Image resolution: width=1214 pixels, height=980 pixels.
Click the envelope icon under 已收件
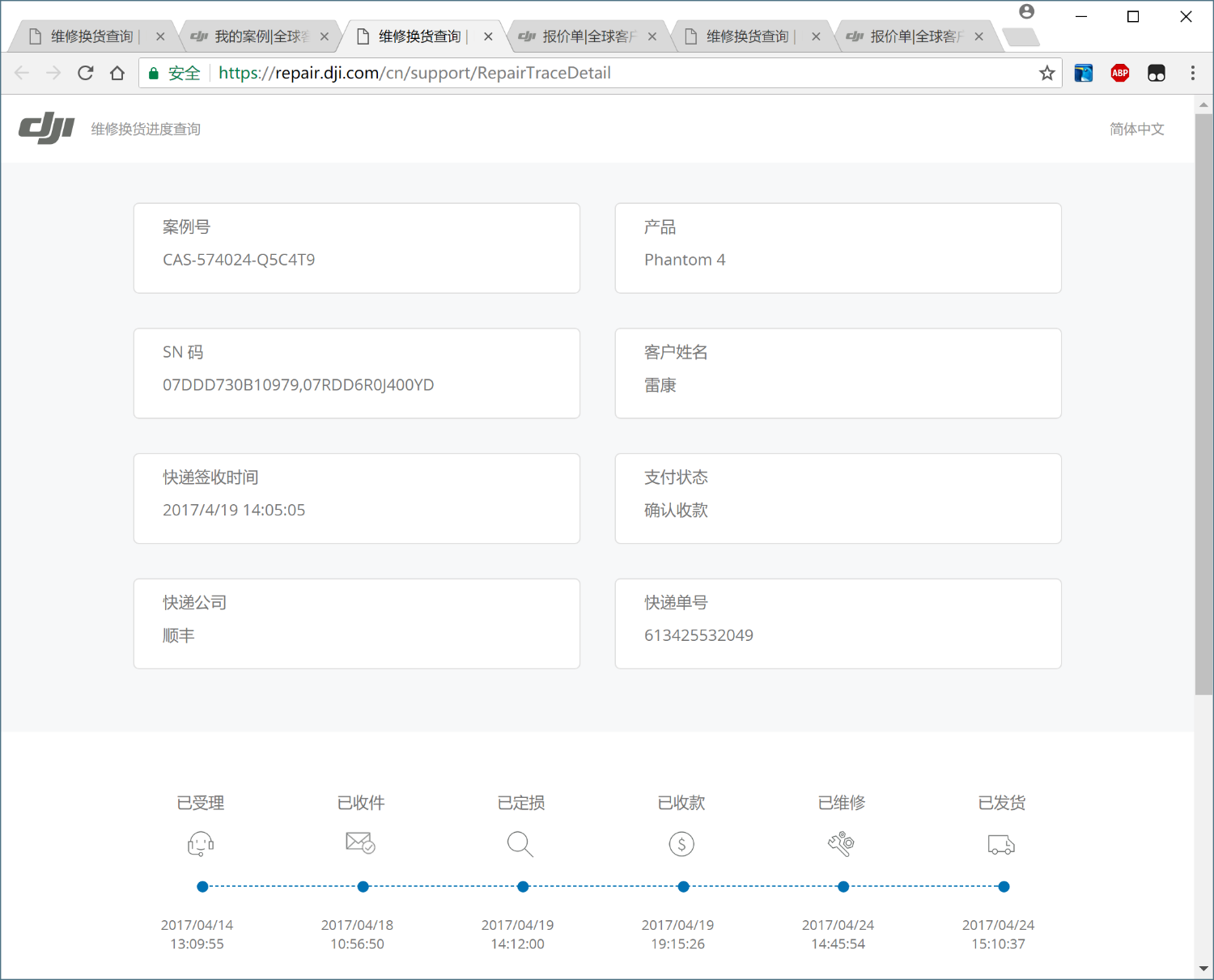360,843
